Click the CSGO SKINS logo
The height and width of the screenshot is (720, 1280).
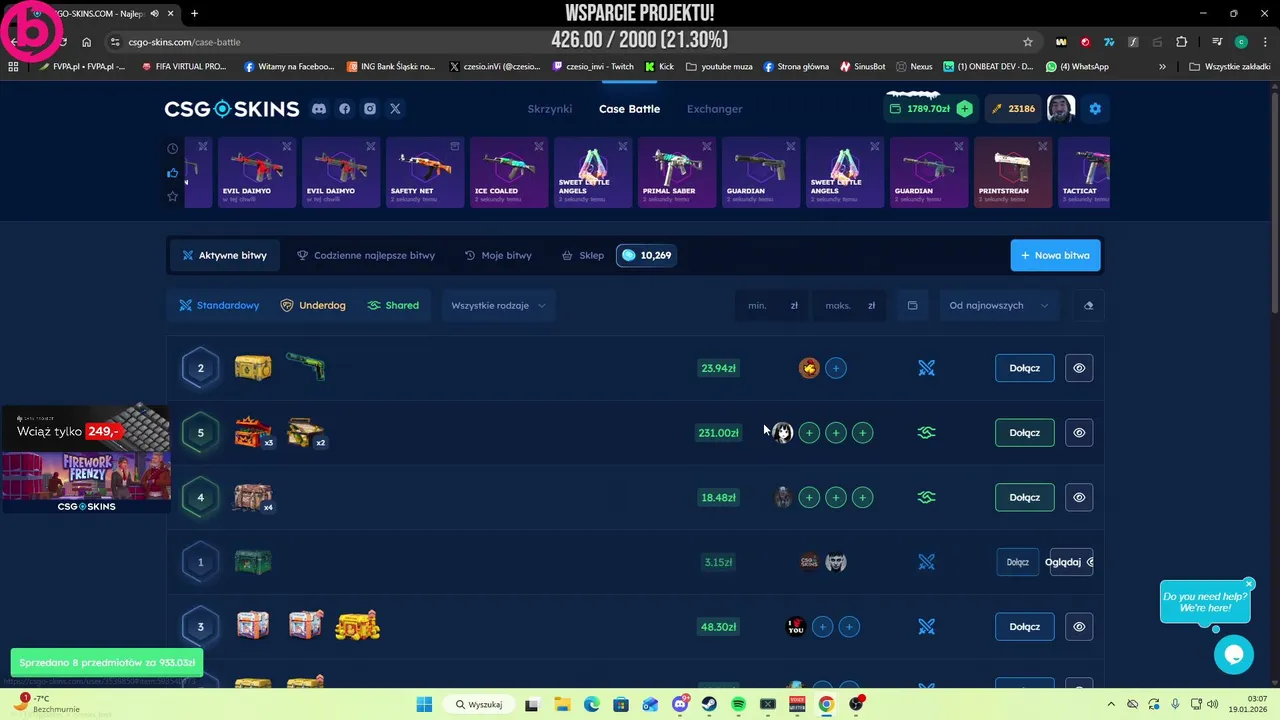[x=232, y=109]
